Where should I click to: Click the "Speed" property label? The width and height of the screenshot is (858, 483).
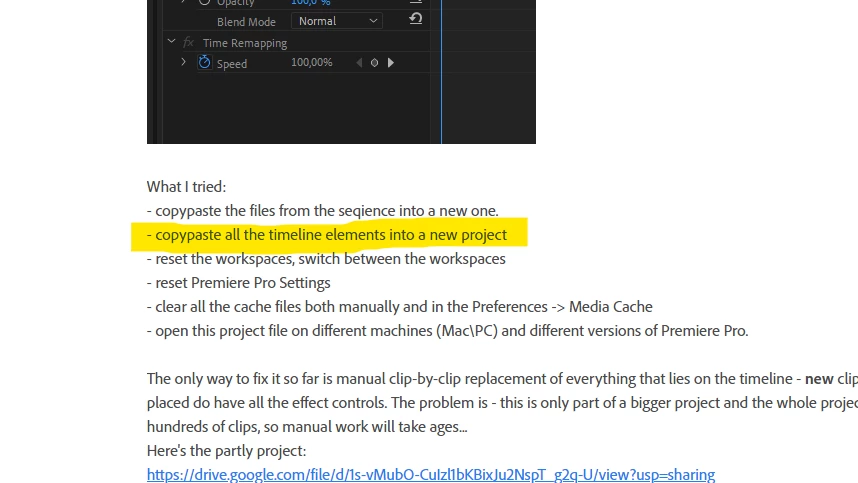231,63
